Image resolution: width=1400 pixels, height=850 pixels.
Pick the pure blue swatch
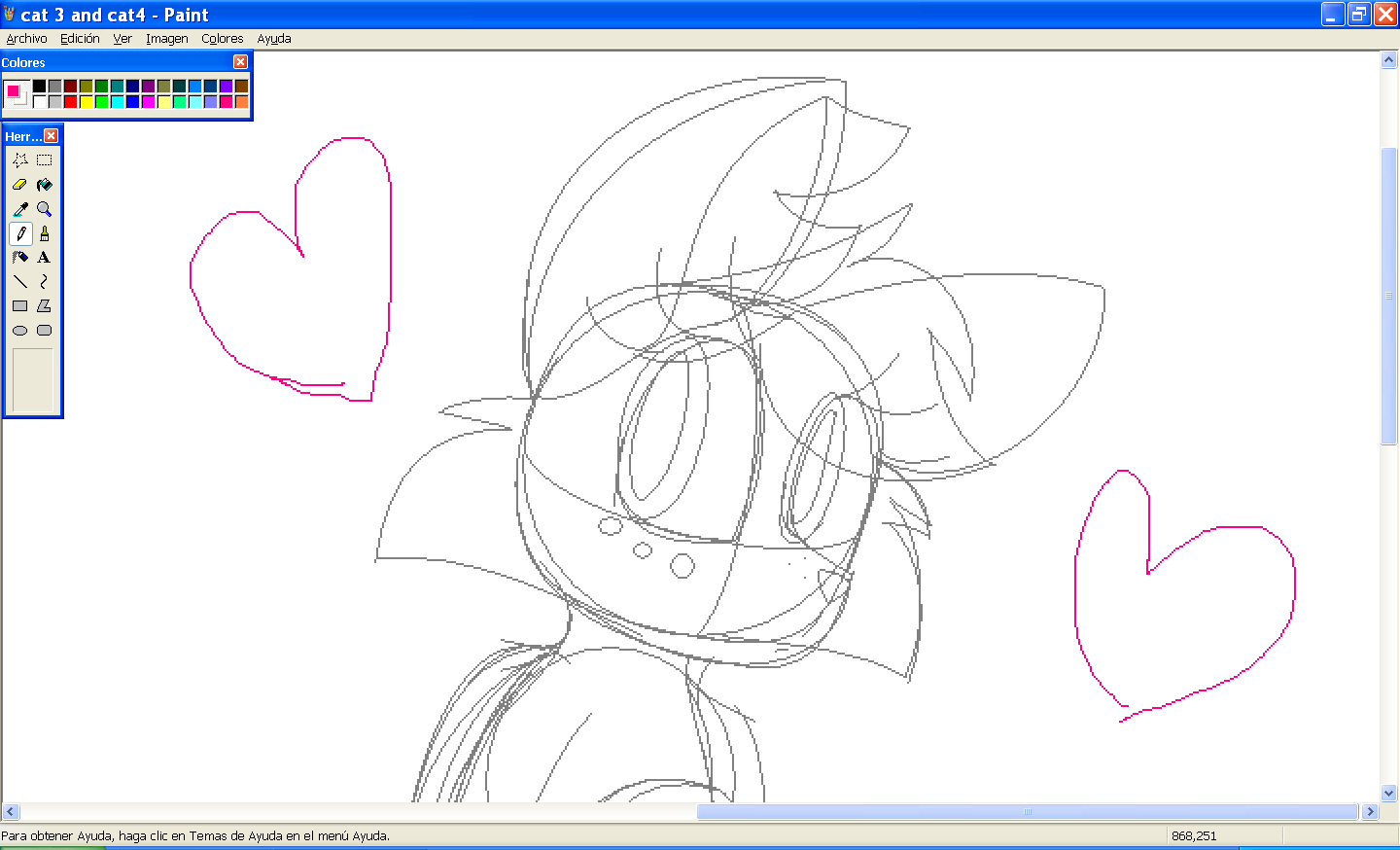(x=133, y=101)
